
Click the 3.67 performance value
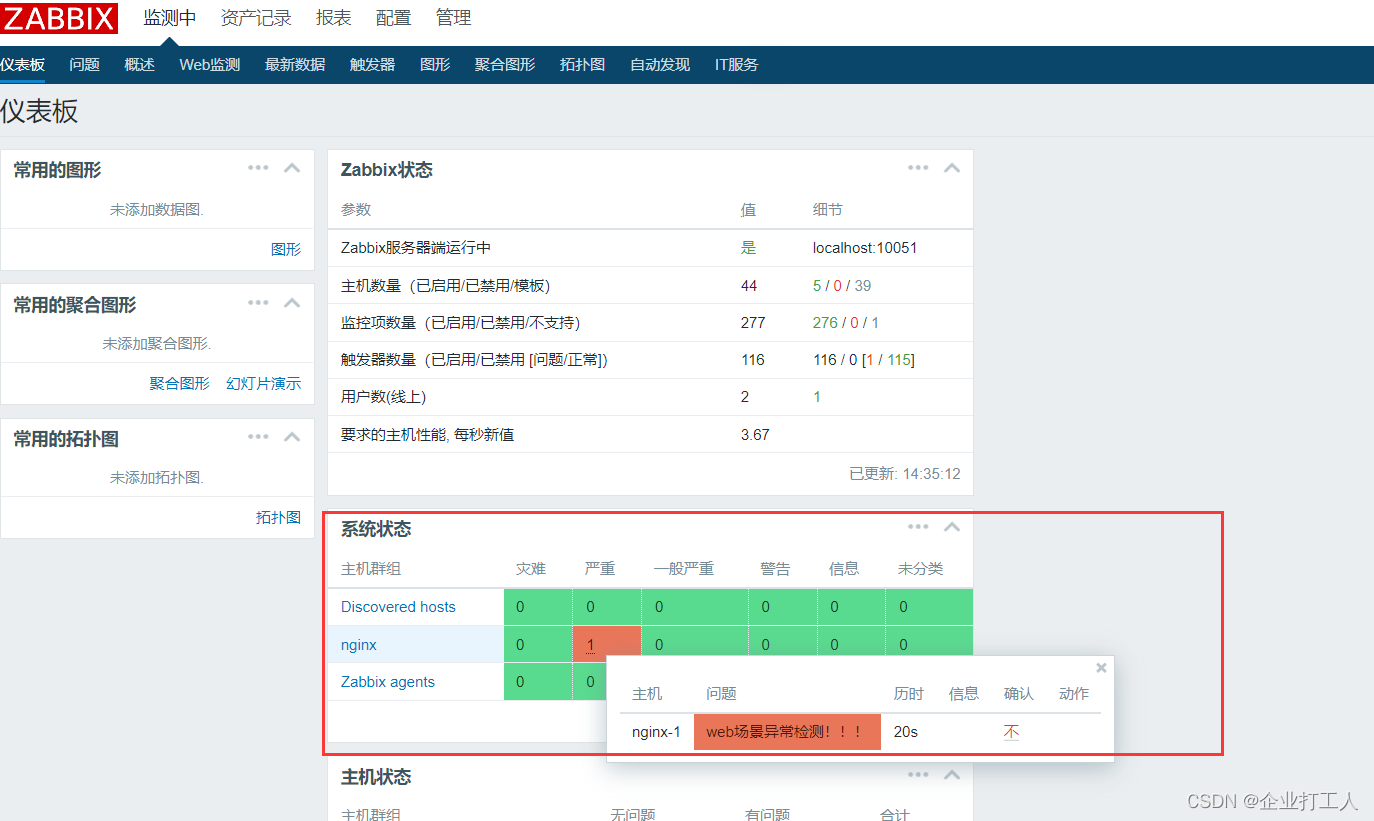point(755,435)
